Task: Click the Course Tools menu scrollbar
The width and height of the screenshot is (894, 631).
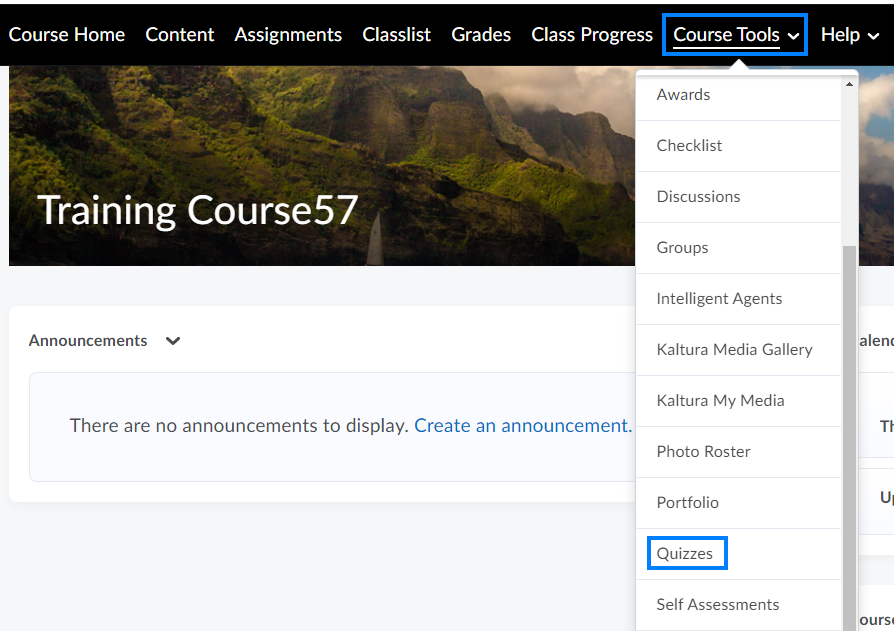Action: point(849,400)
